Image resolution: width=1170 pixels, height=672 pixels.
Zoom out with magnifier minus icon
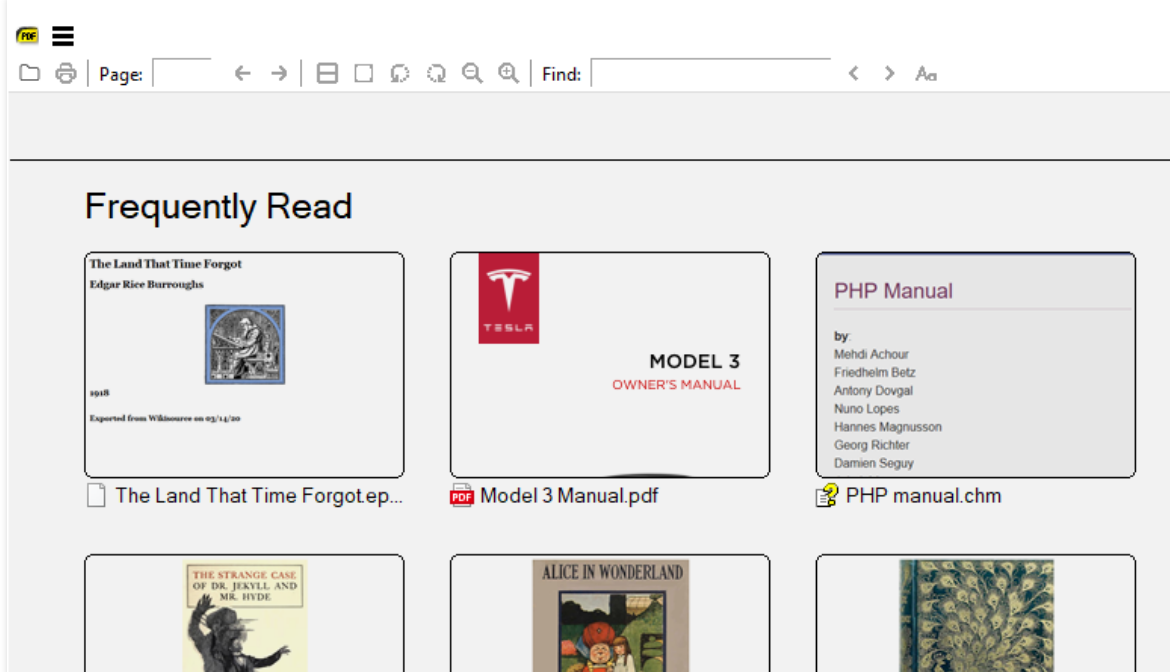pyautogui.click(x=472, y=73)
